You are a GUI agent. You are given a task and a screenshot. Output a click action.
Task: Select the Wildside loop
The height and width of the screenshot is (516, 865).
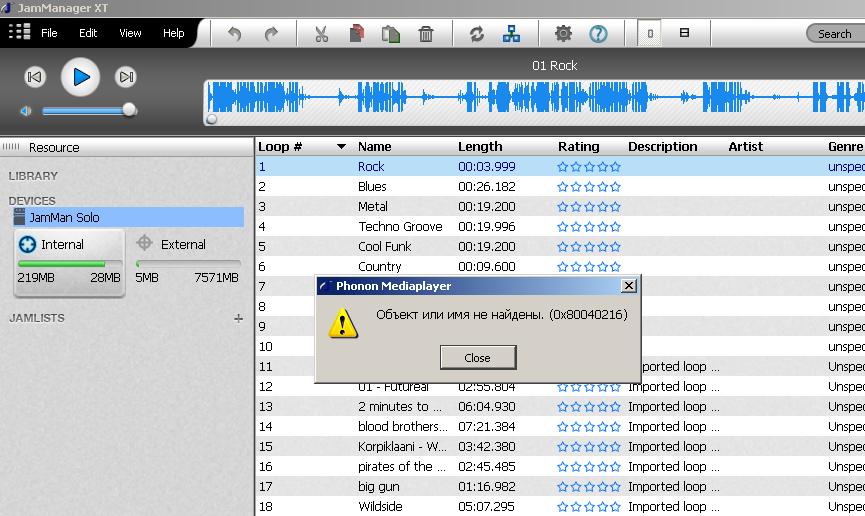click(x=380, y=506)
